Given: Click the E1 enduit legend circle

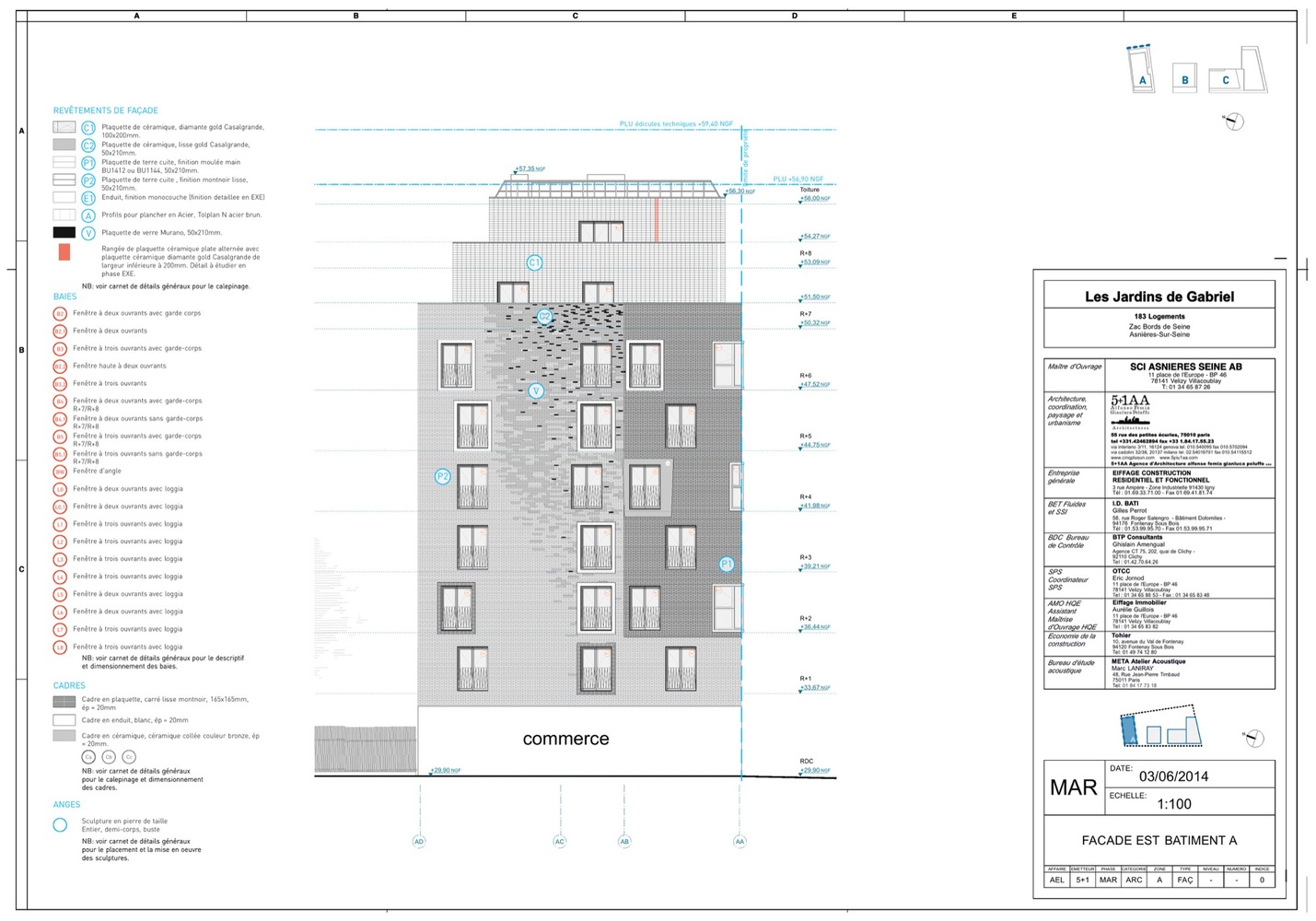Looking at the screenshot, I should [88, 198].
